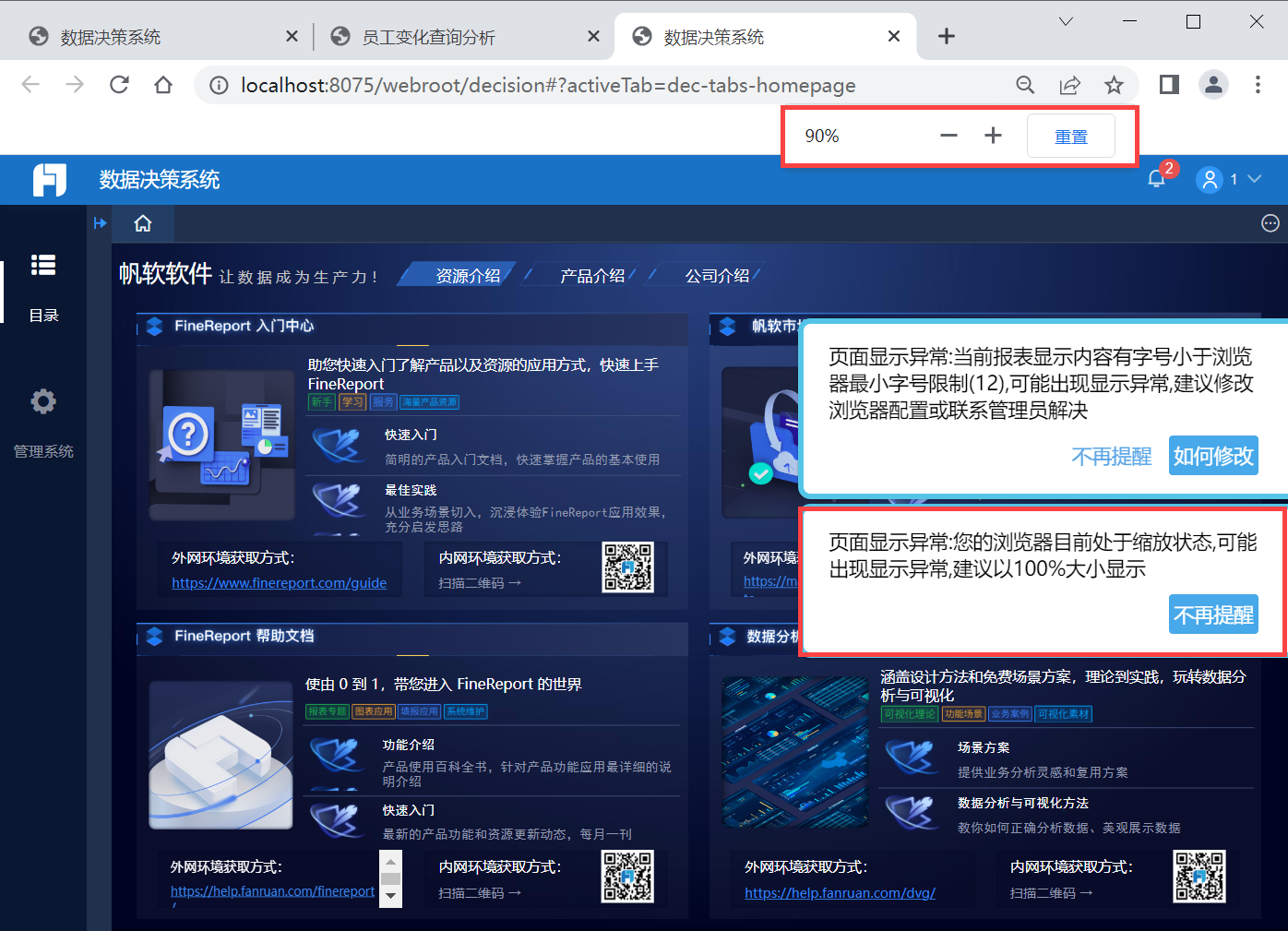The height and width of the screenshot is (931, 1288).
Task: Click the data dashboard preview thumbnail
Action: pos(795,753)
